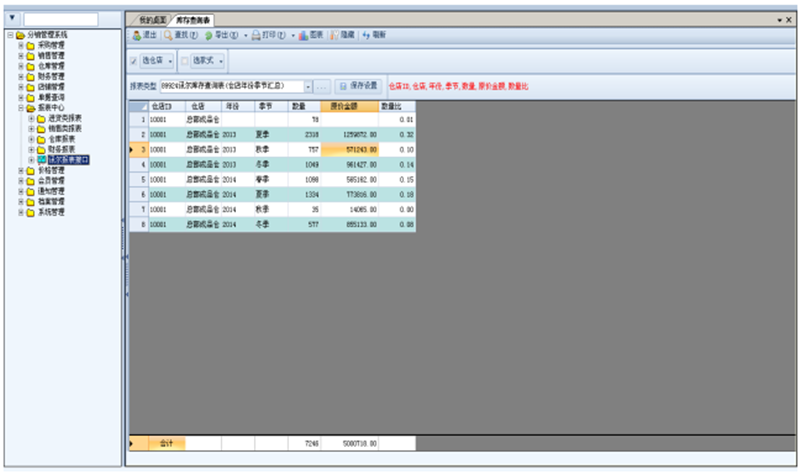Open the 导出 dropdown arrow
The width and height of the screenshot is (800, 474).
[245, 35]
